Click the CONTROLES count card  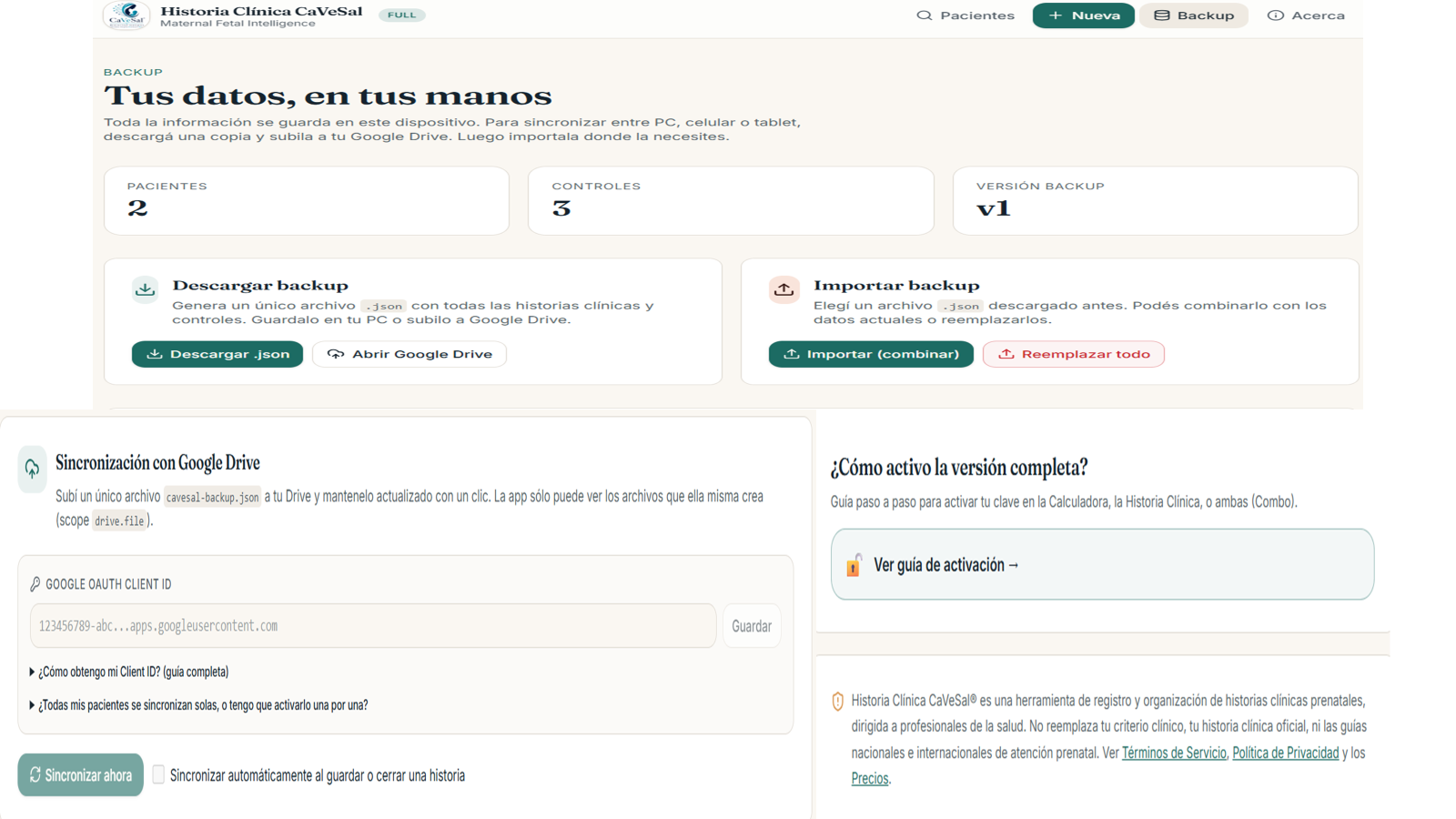(x=731, y=200)
